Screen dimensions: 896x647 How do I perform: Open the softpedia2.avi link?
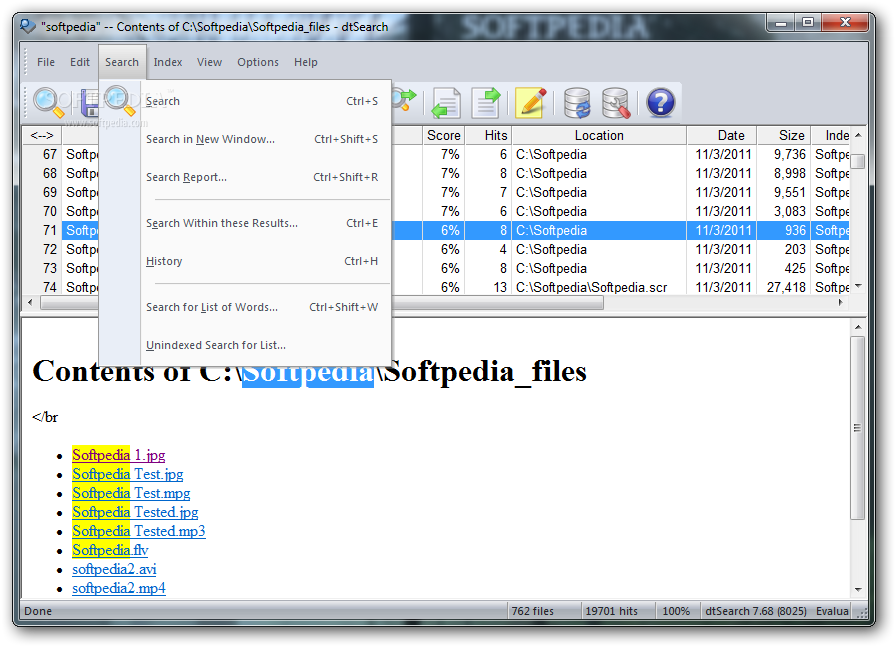114,569
